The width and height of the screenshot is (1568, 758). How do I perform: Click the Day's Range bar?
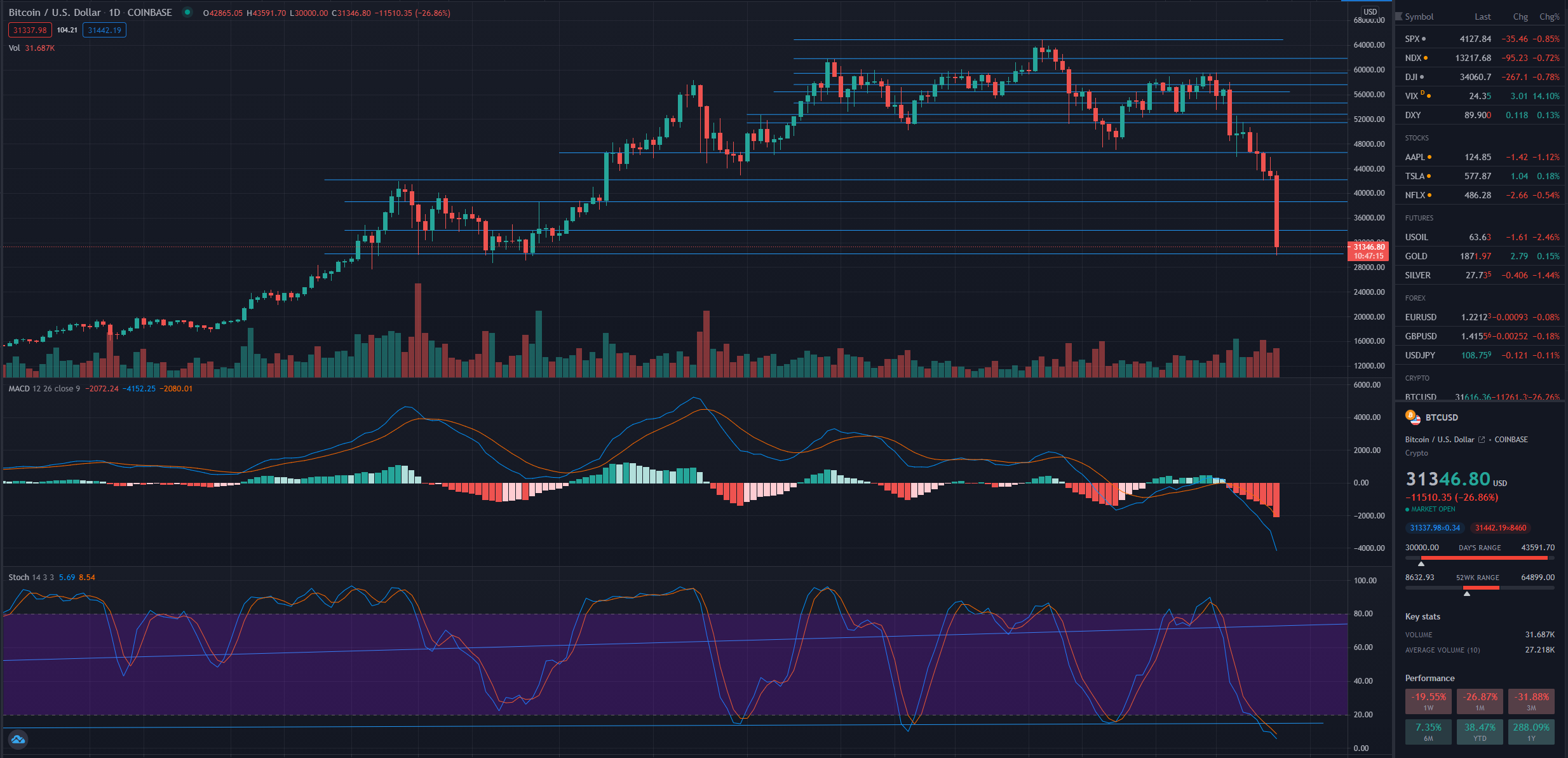(x=1480, y=558)
